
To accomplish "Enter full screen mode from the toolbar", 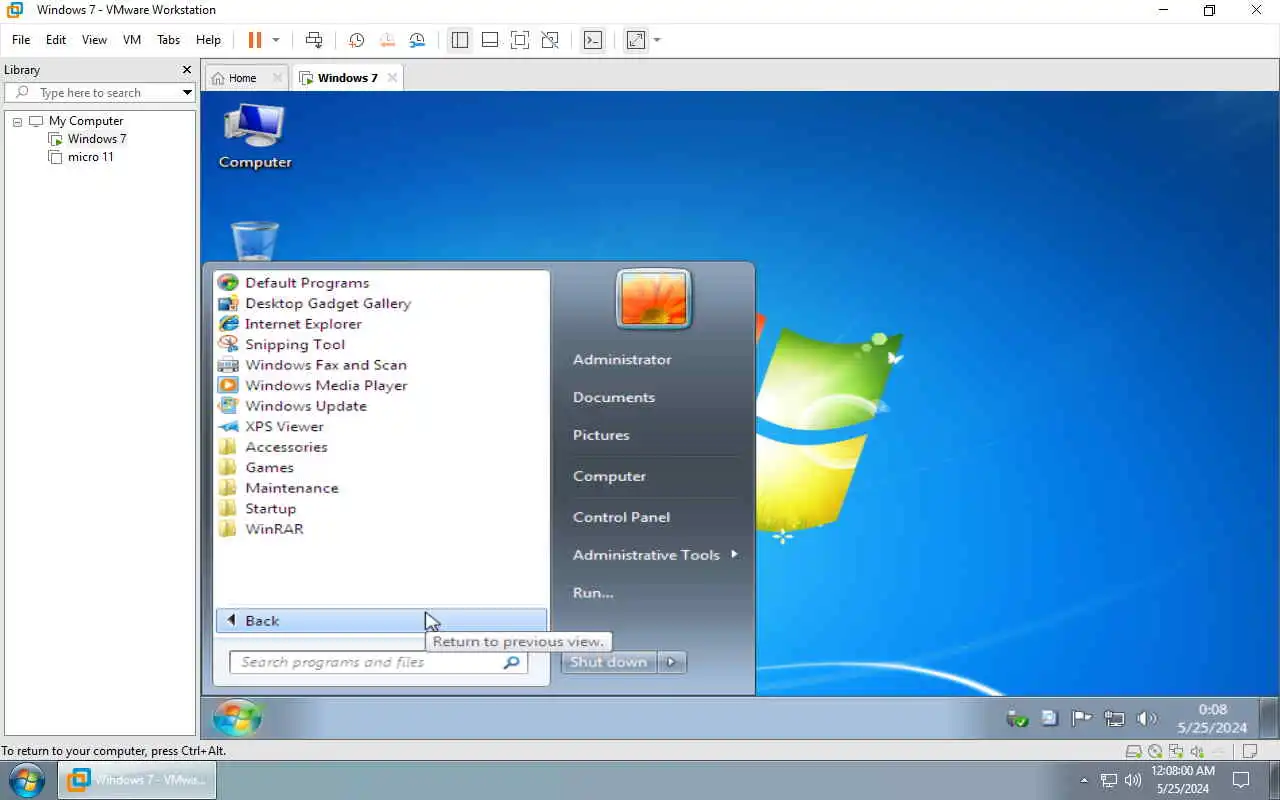I will (x=519, y=40).
